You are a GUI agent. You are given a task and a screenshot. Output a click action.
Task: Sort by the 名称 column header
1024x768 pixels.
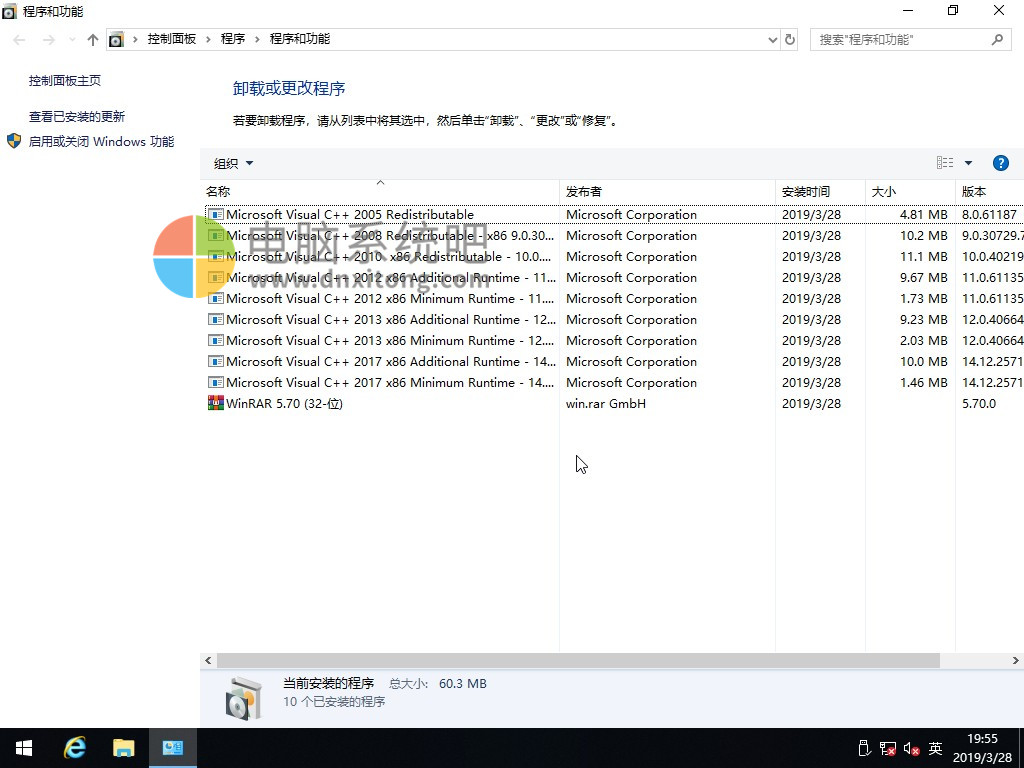coord(379,191)
